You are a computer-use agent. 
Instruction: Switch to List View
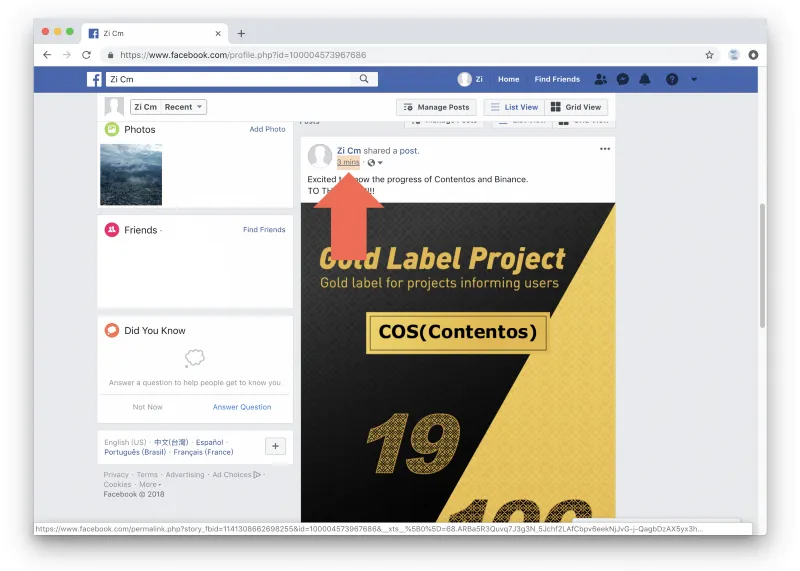coord(514,107)
